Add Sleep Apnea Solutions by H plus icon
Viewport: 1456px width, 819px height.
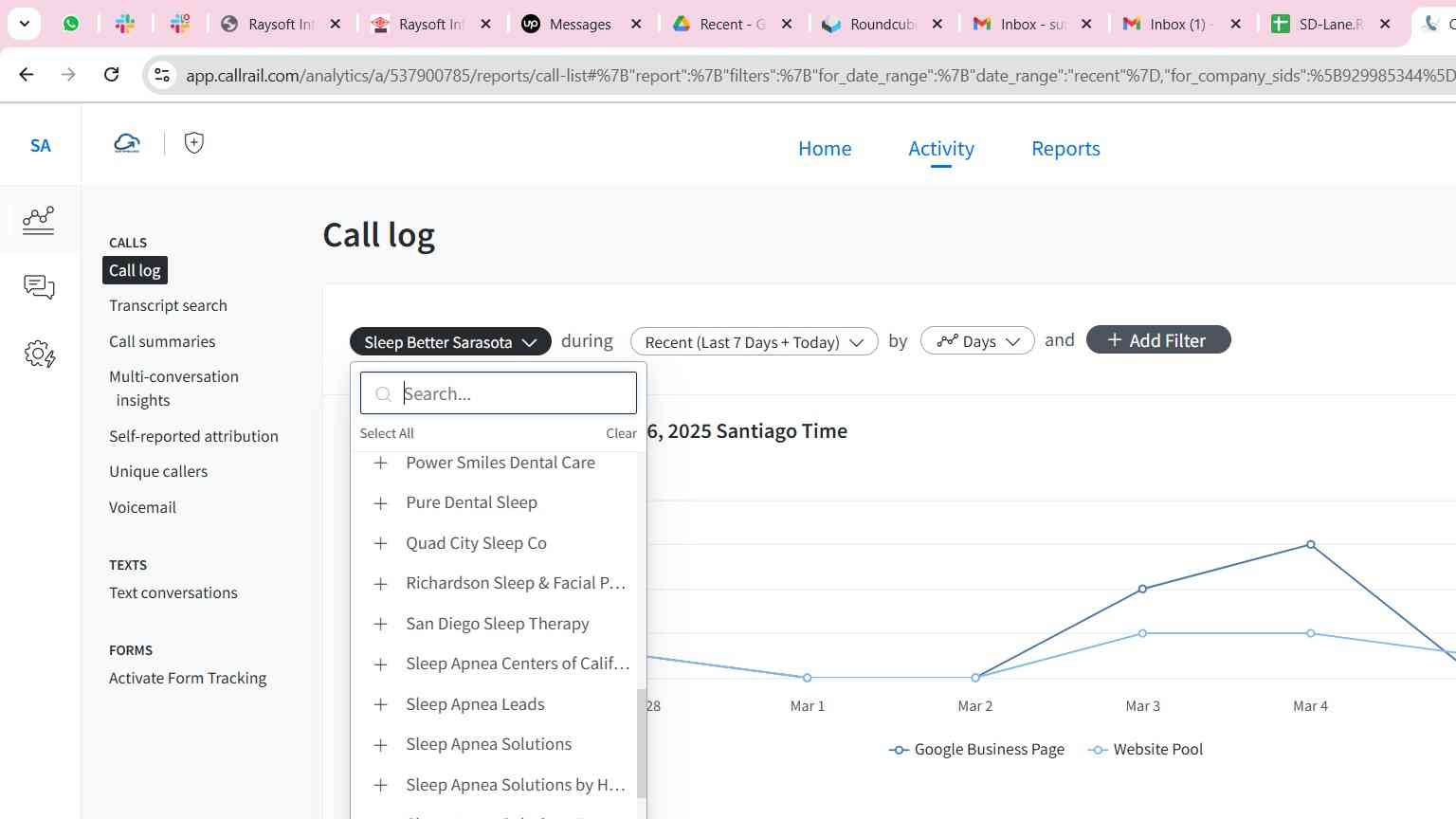(x=380, y=785)
